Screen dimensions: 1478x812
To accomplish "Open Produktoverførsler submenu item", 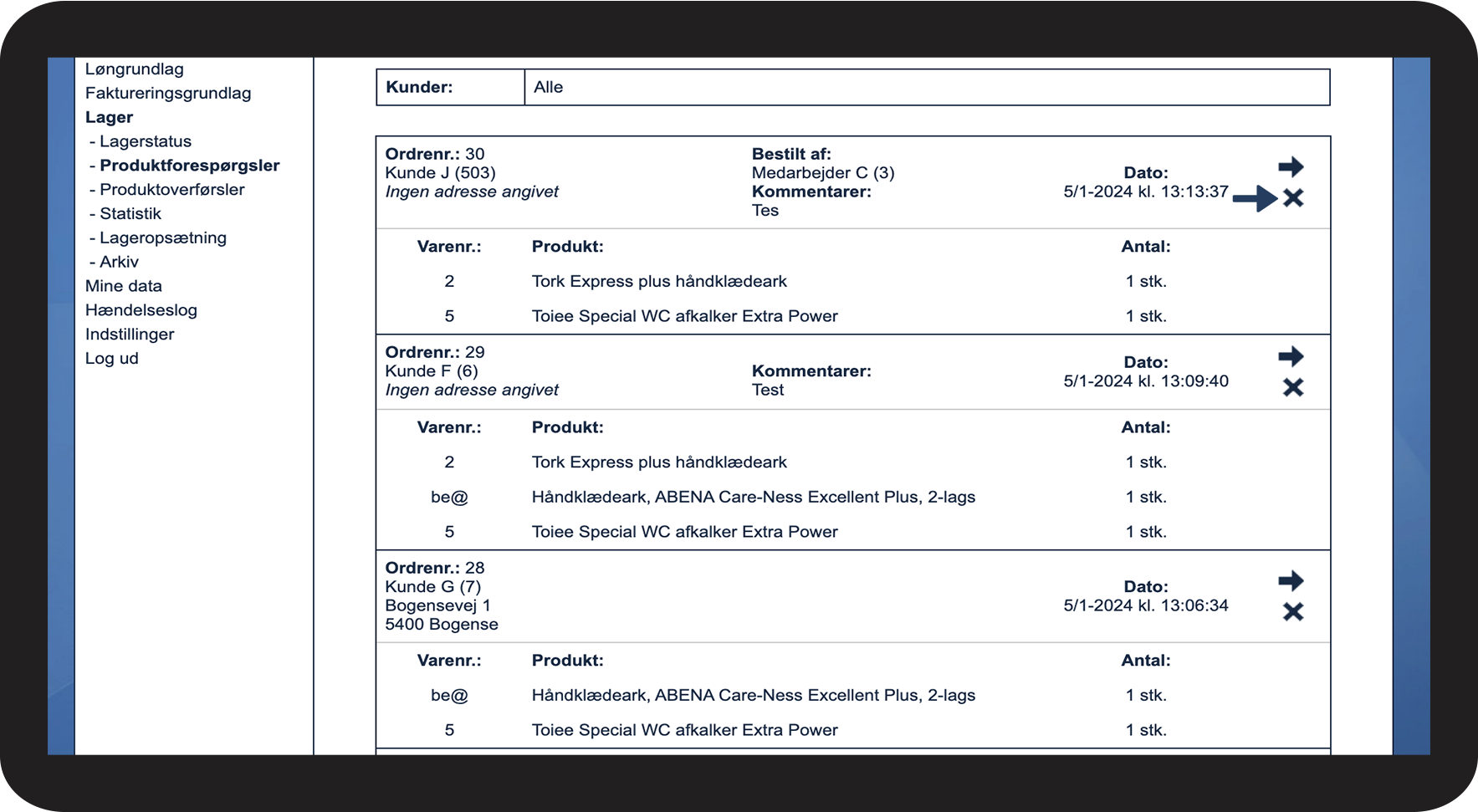I will point(172,190).
